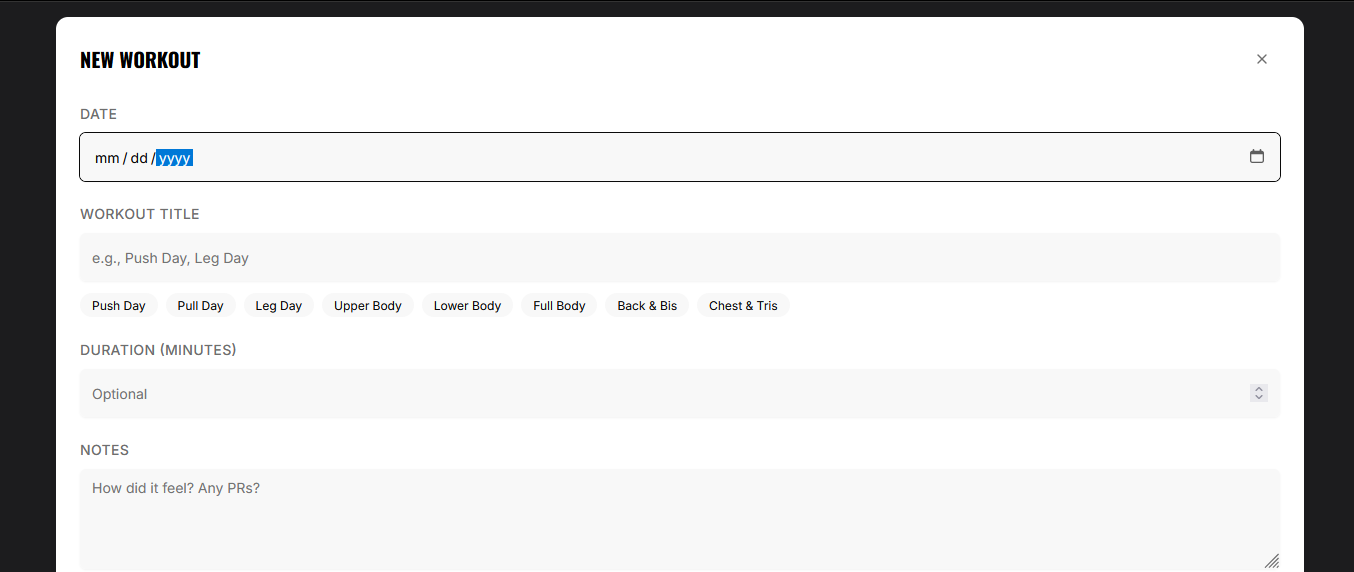Focus the Workout Title text field
Screen dimensions: 1354x572
[x=679, y=258]
